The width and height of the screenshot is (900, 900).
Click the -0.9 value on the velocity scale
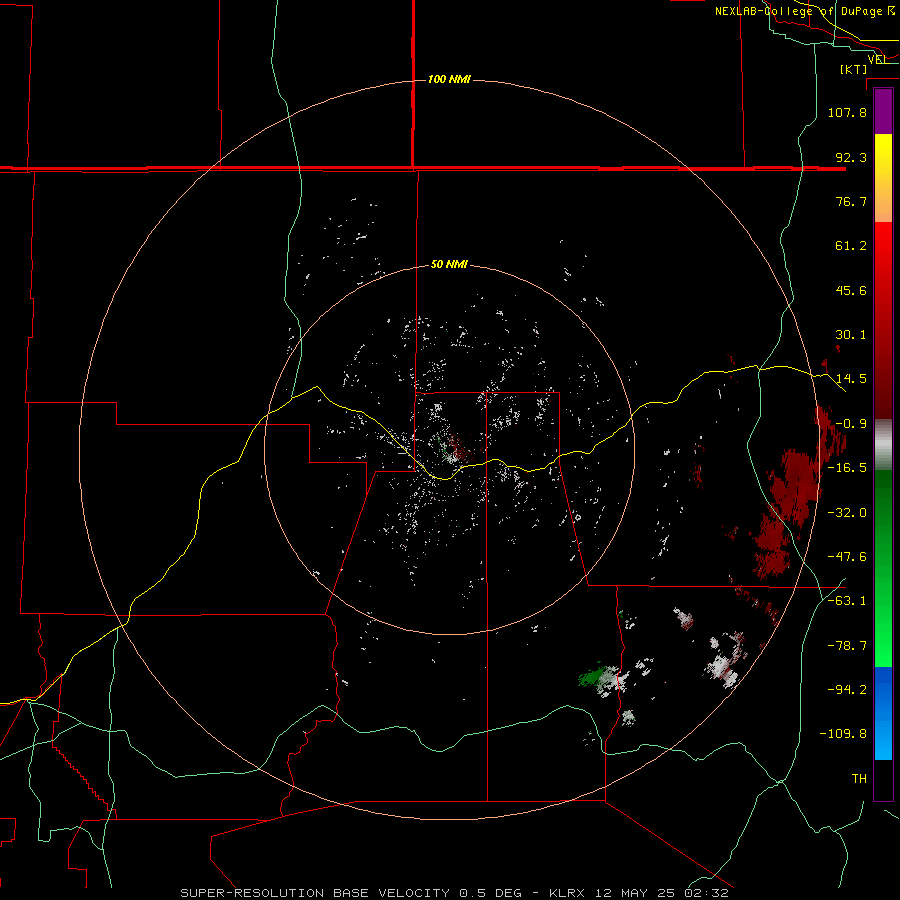click(x=851, y=424)
